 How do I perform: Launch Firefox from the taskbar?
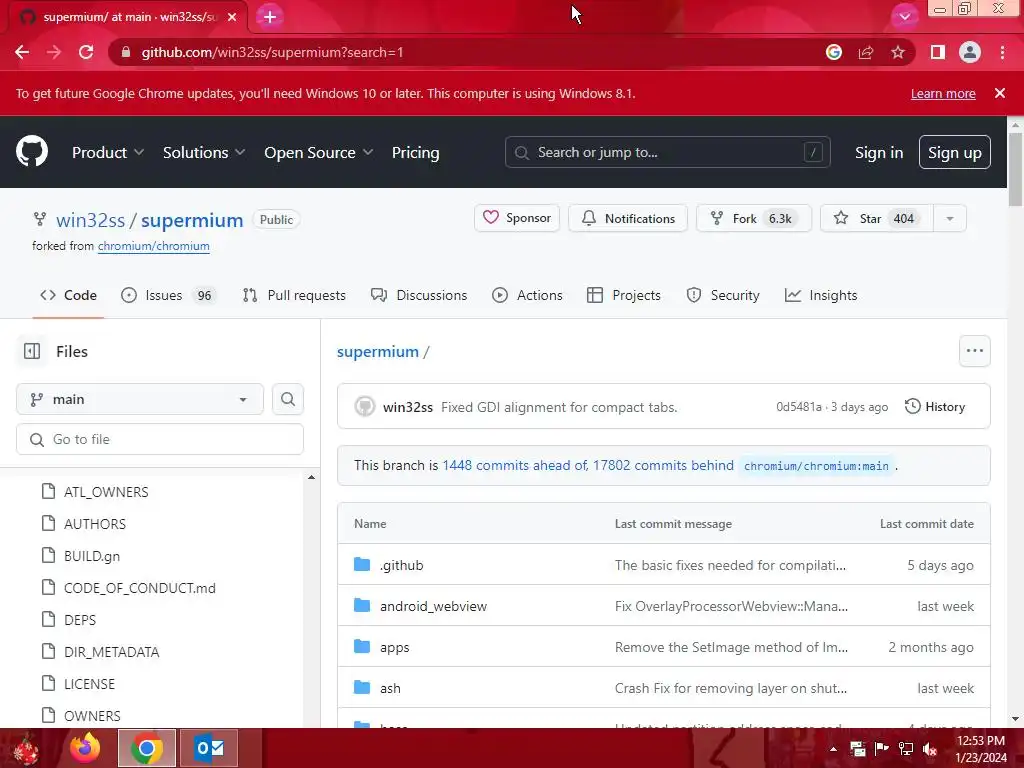pos(85,748)
